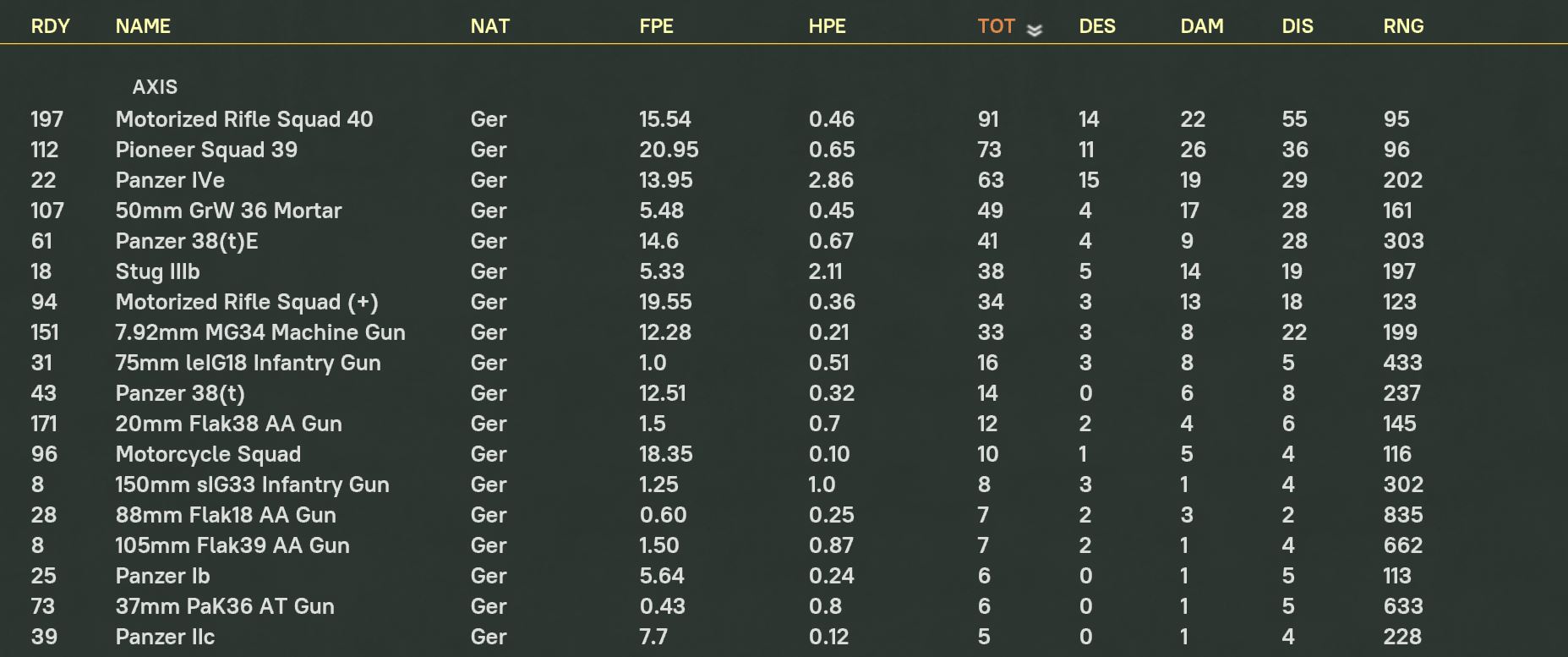Image resolution: width=1568 pixels, height=657 pixels.
Task: Select the Motorized Rifle Squad 40 row
Action: (784, 119)
